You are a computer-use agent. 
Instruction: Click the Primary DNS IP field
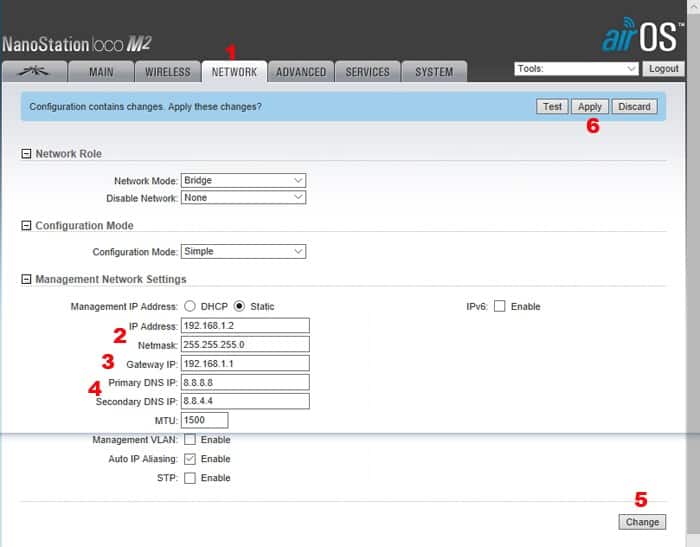(x=245, y=382)
